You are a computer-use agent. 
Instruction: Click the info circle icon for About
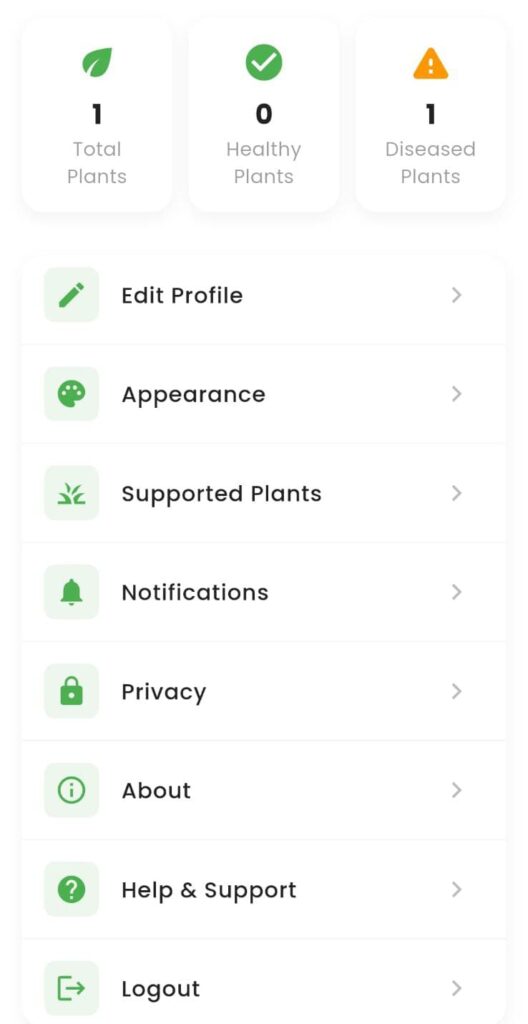[71, 790]
